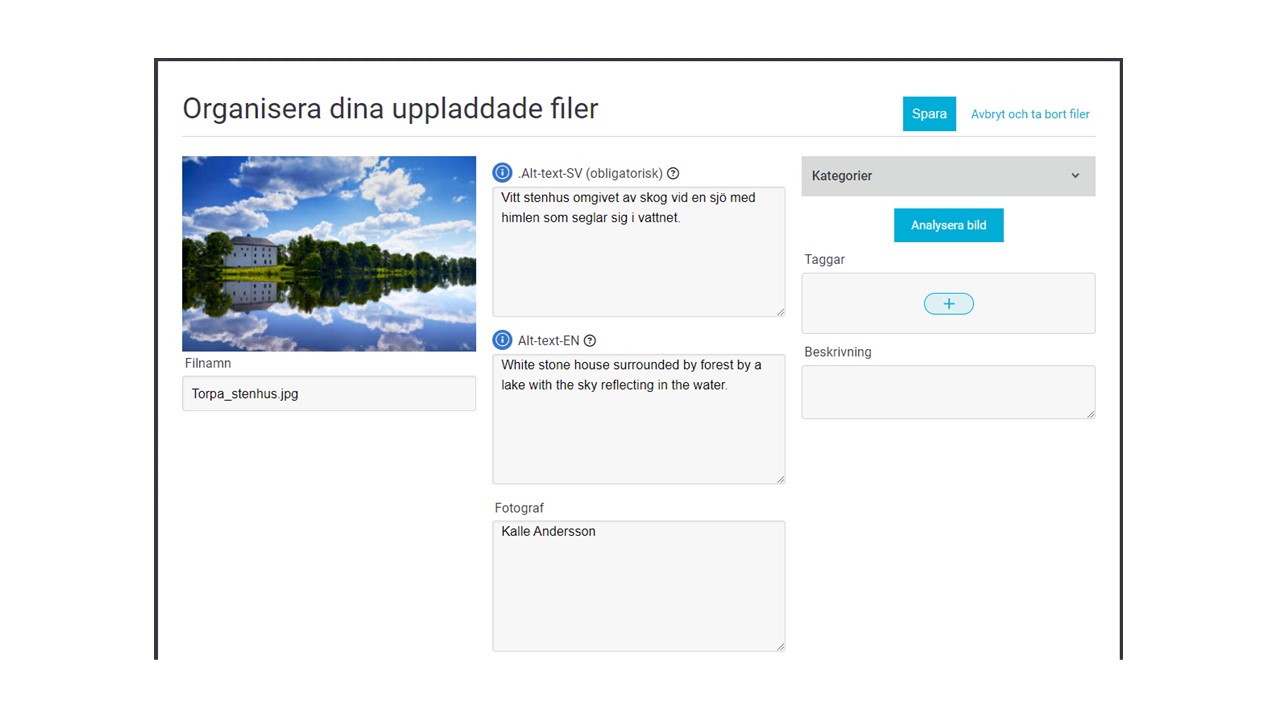Click the Analysera bild button
This screenshot has height=718, width=1277.
pyautogui.click(x=948, y=225)
